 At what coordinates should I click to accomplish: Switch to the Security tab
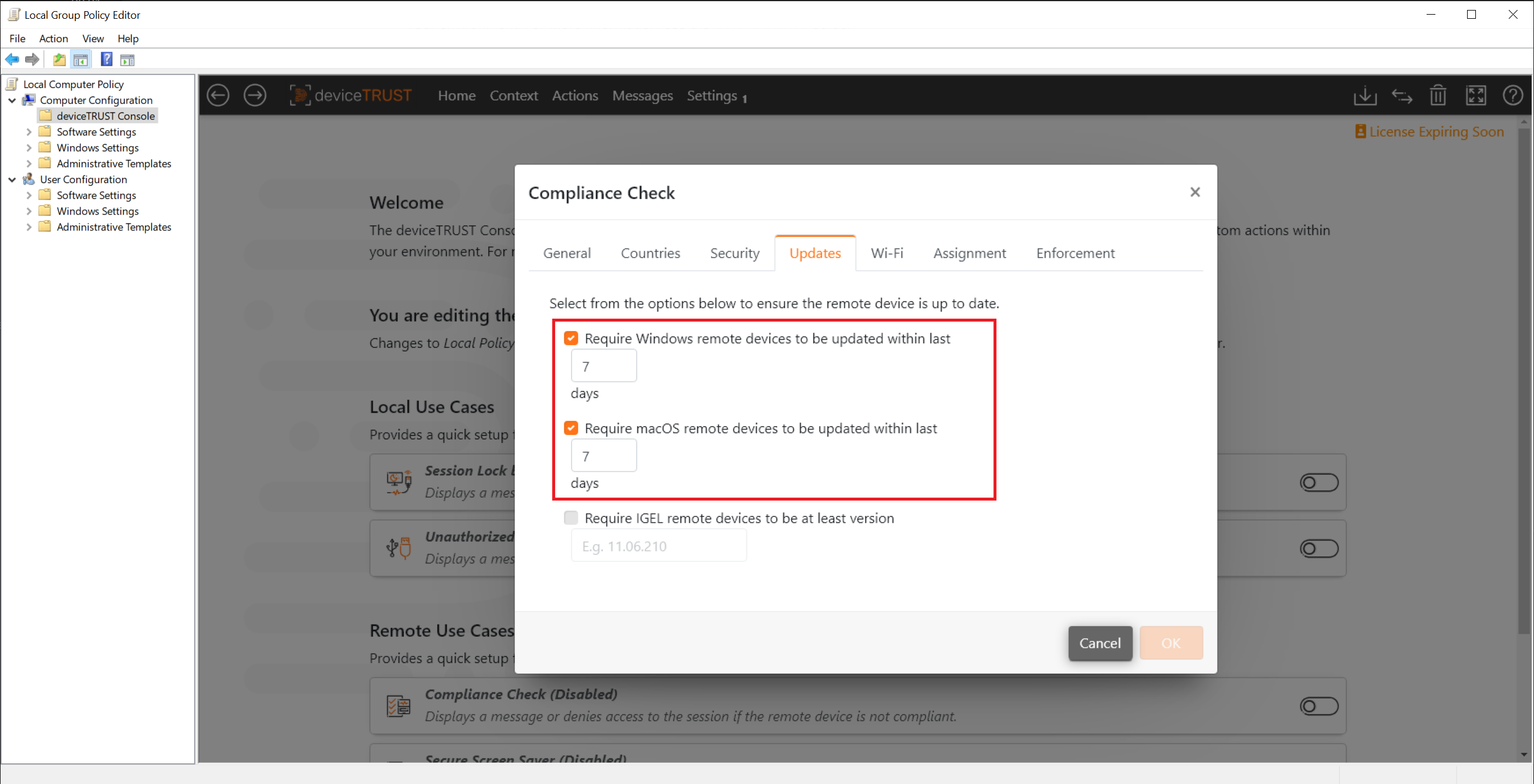[734, 253]
